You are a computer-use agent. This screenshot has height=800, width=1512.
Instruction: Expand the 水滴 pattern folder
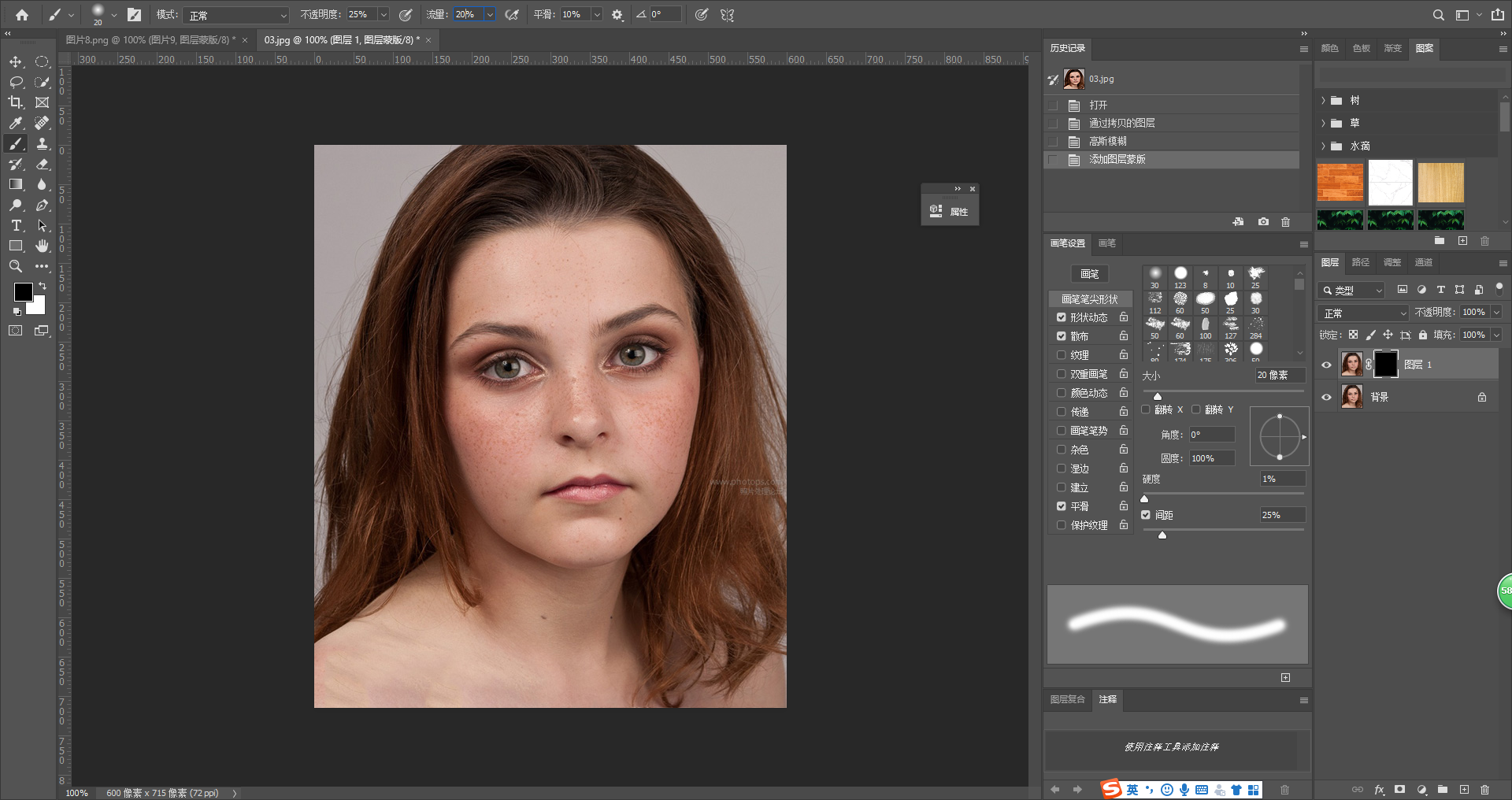click(x=1324, y=146)
